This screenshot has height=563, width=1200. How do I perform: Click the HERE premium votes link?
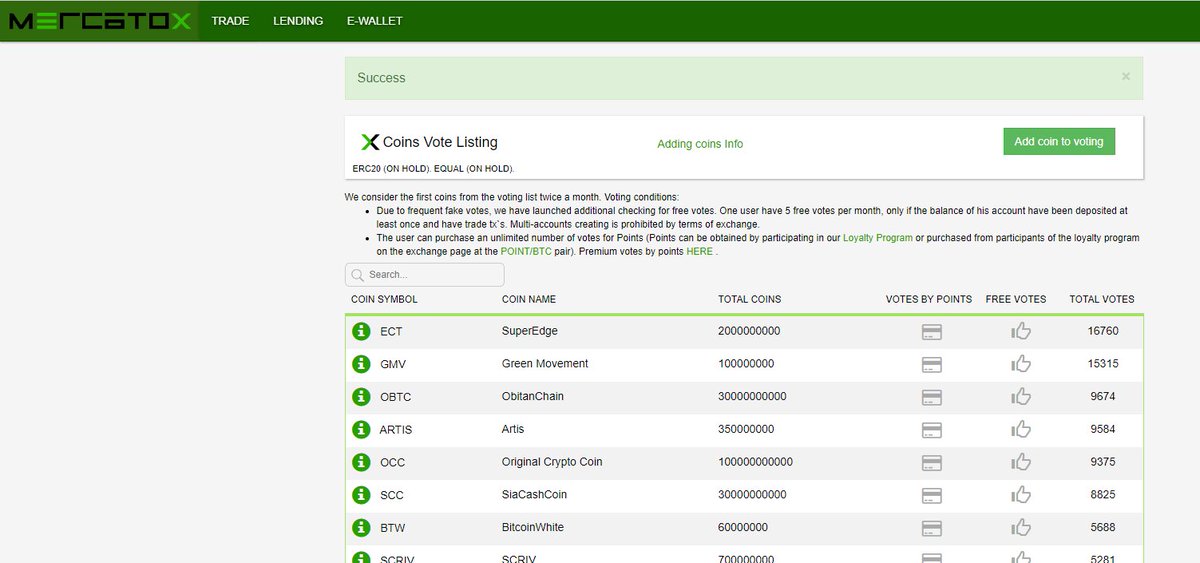tap(699, 252)
